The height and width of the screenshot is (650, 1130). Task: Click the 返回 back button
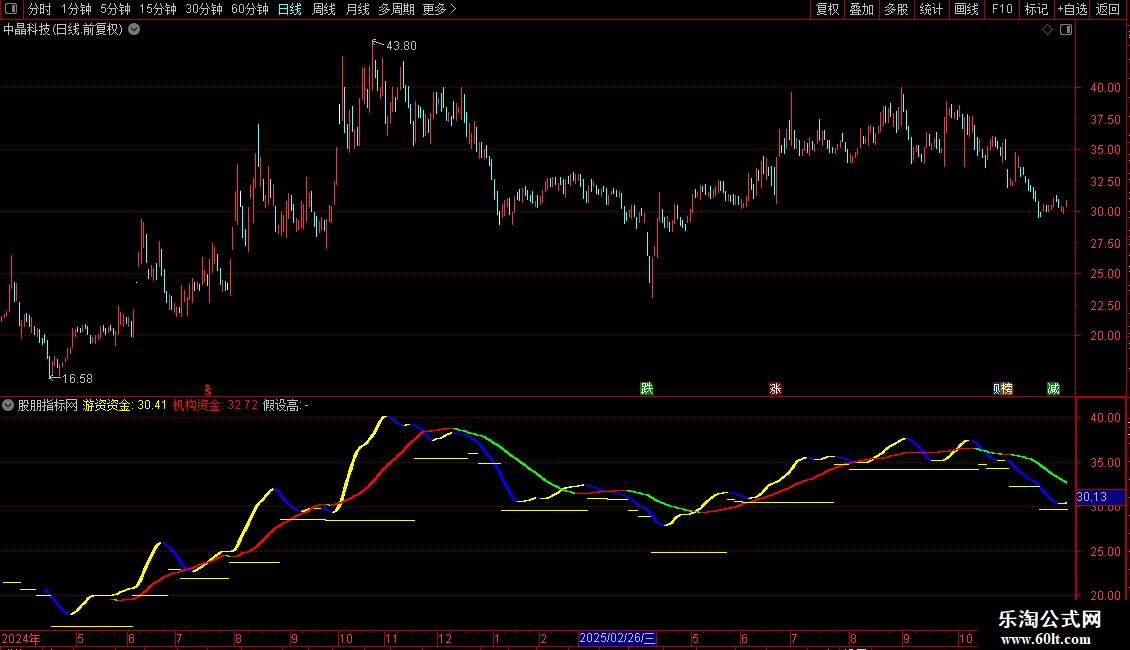tap(1108, 10)
